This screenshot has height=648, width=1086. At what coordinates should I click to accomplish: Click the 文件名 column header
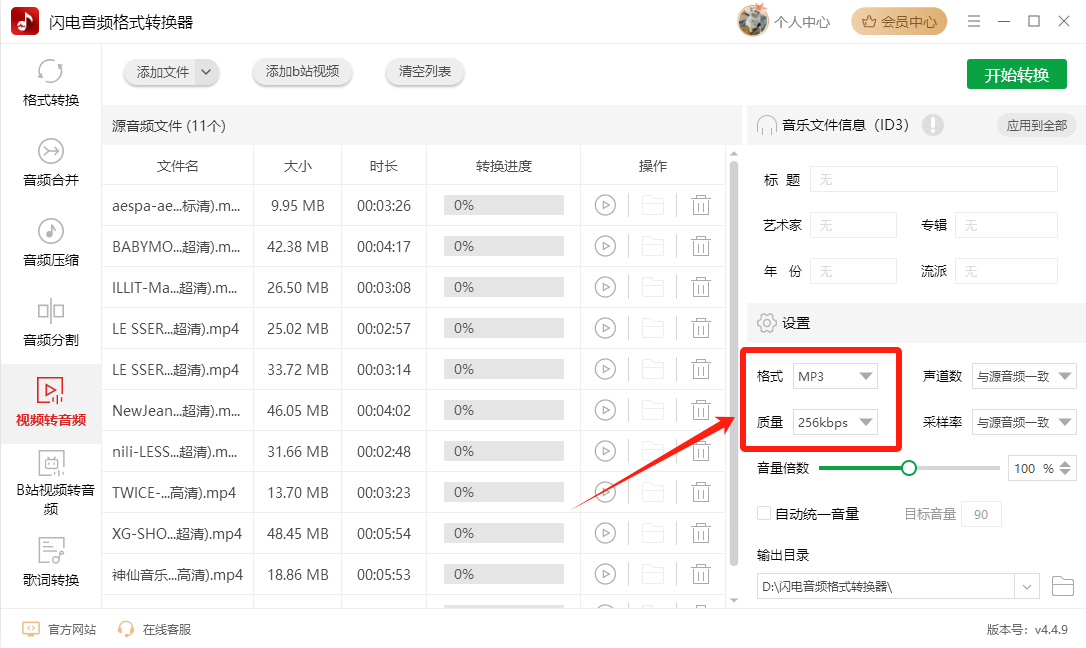click(x=177, y=166)
